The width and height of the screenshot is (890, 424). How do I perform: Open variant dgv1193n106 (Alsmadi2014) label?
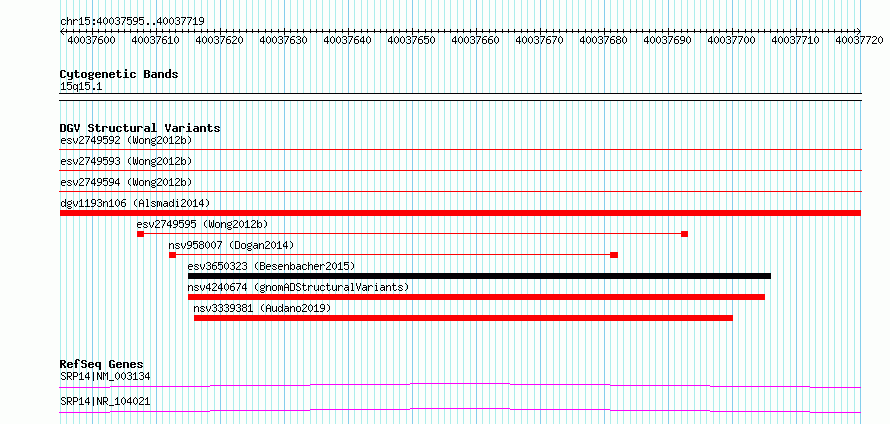(135, 203)
